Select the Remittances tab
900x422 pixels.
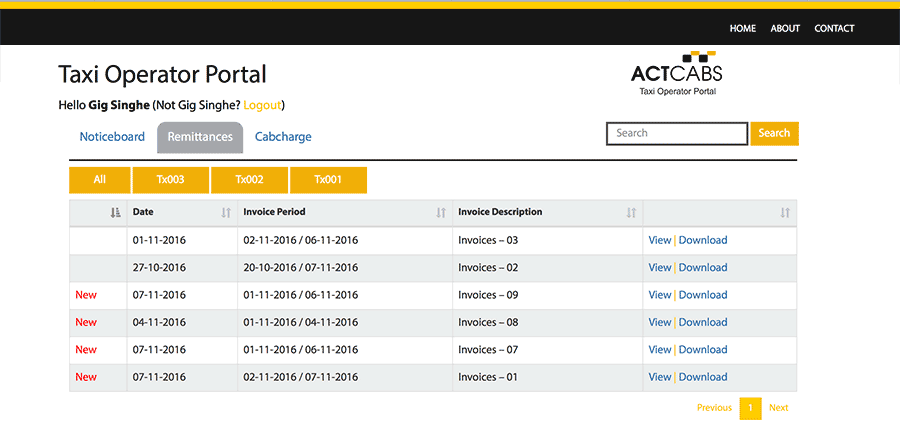click(200, 137)
